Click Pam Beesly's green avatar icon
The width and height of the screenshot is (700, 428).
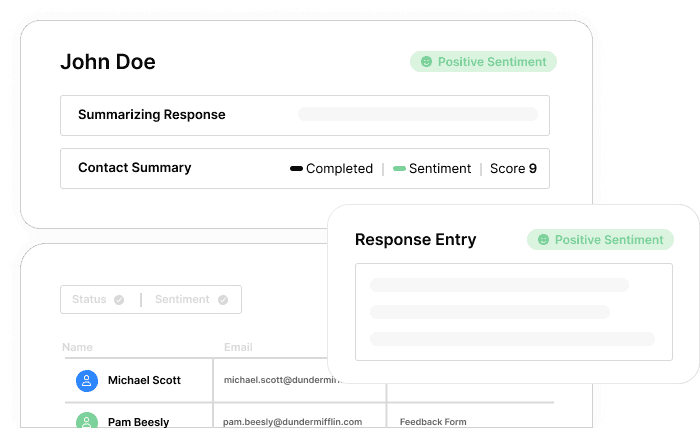click(87, 421)
